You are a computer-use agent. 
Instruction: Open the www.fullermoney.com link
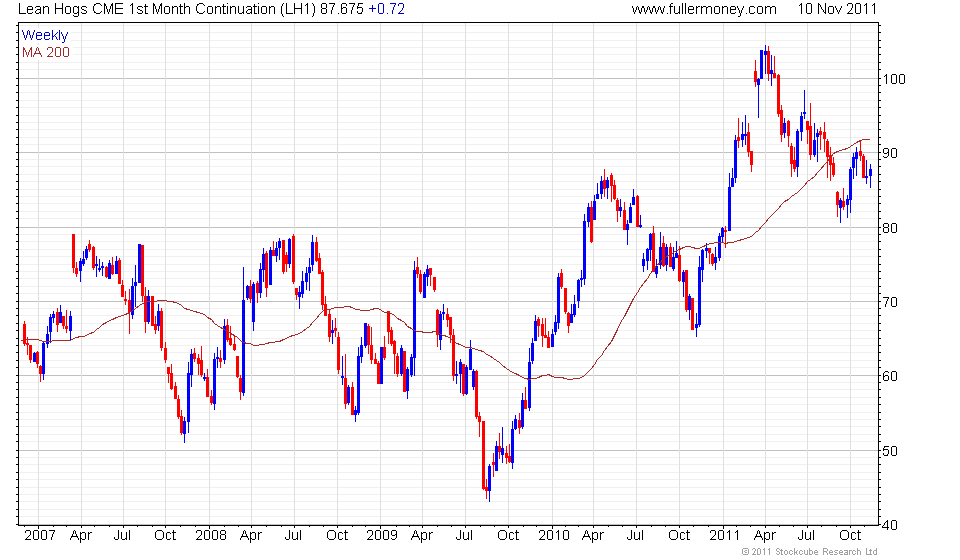click(x=704, y=9)
